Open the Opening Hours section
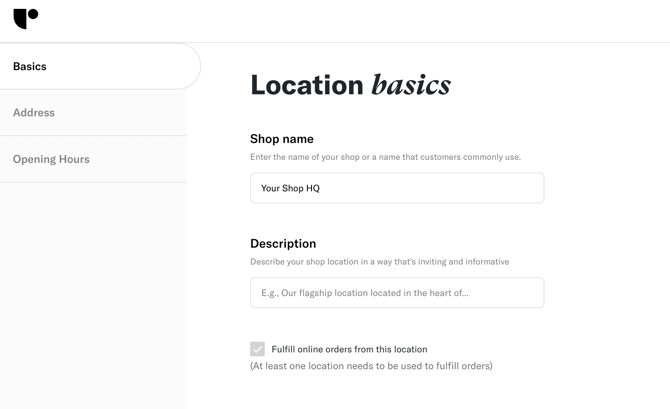 pyautogui.click(x=93, y=159)
